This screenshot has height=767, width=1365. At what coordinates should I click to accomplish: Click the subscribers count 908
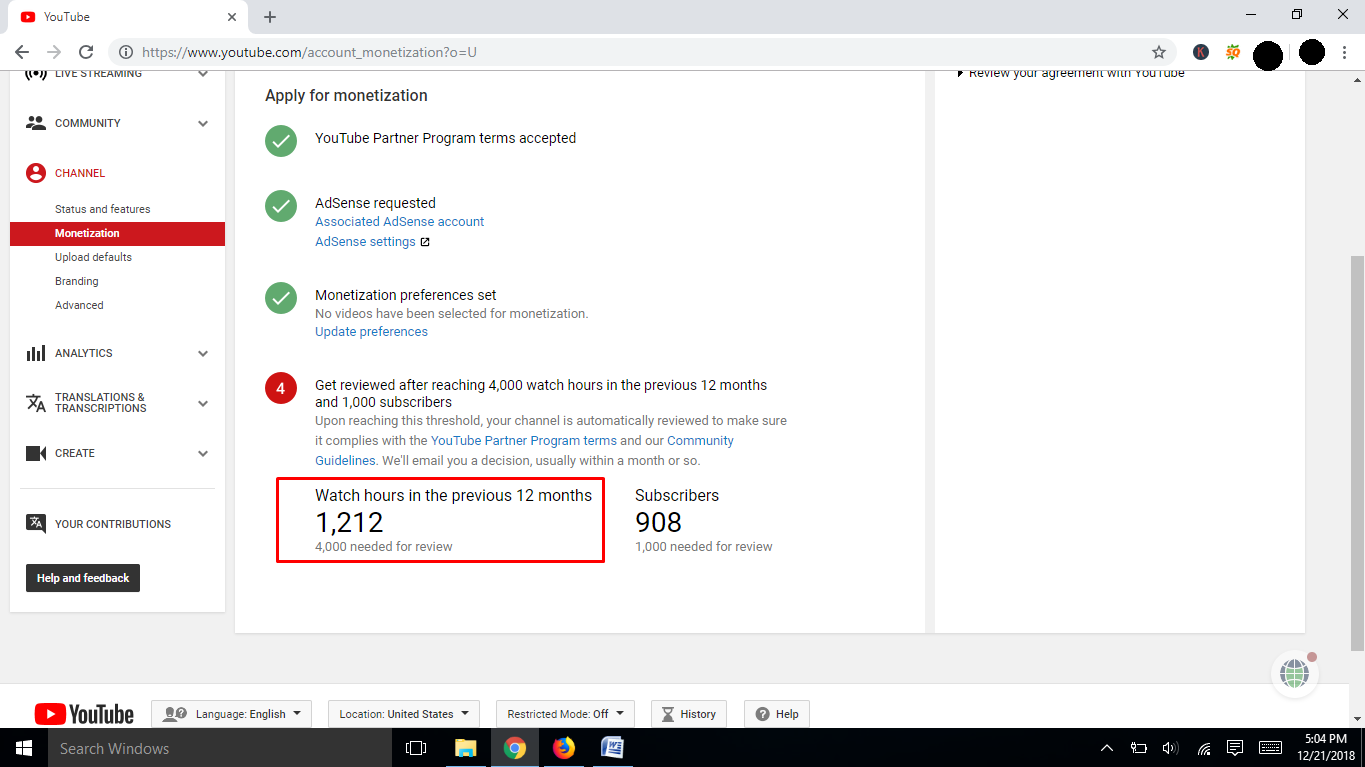(x=658, y=522)
